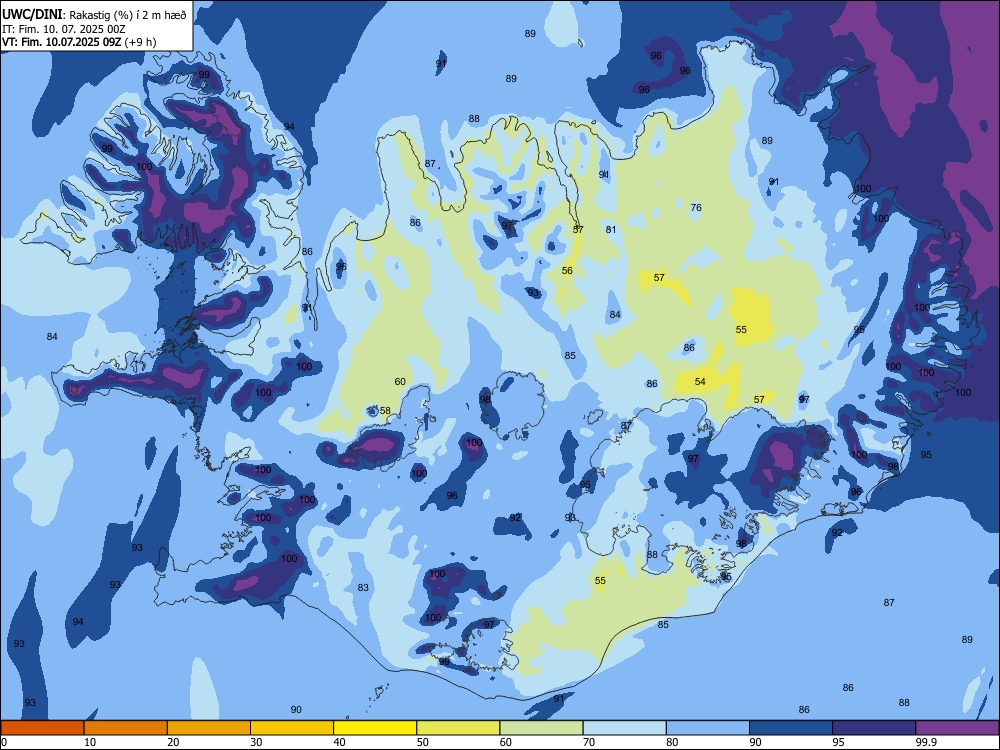Screen dimensions: 1000x750
Task: Click the dark orange 0–10 legend swatch
Action: click(42, 728)
